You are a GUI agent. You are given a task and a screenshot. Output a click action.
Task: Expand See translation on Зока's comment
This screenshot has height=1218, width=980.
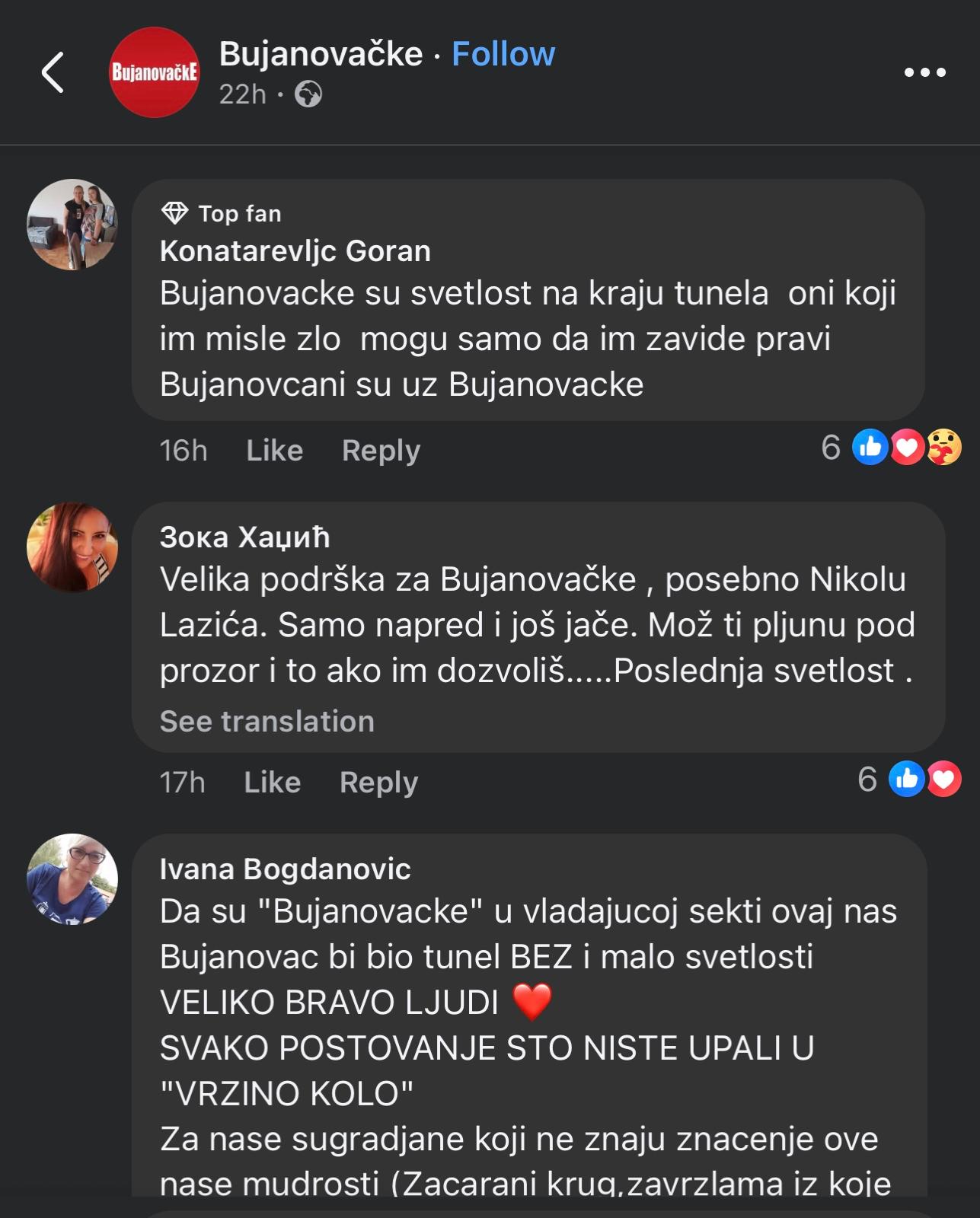(267, 722)
